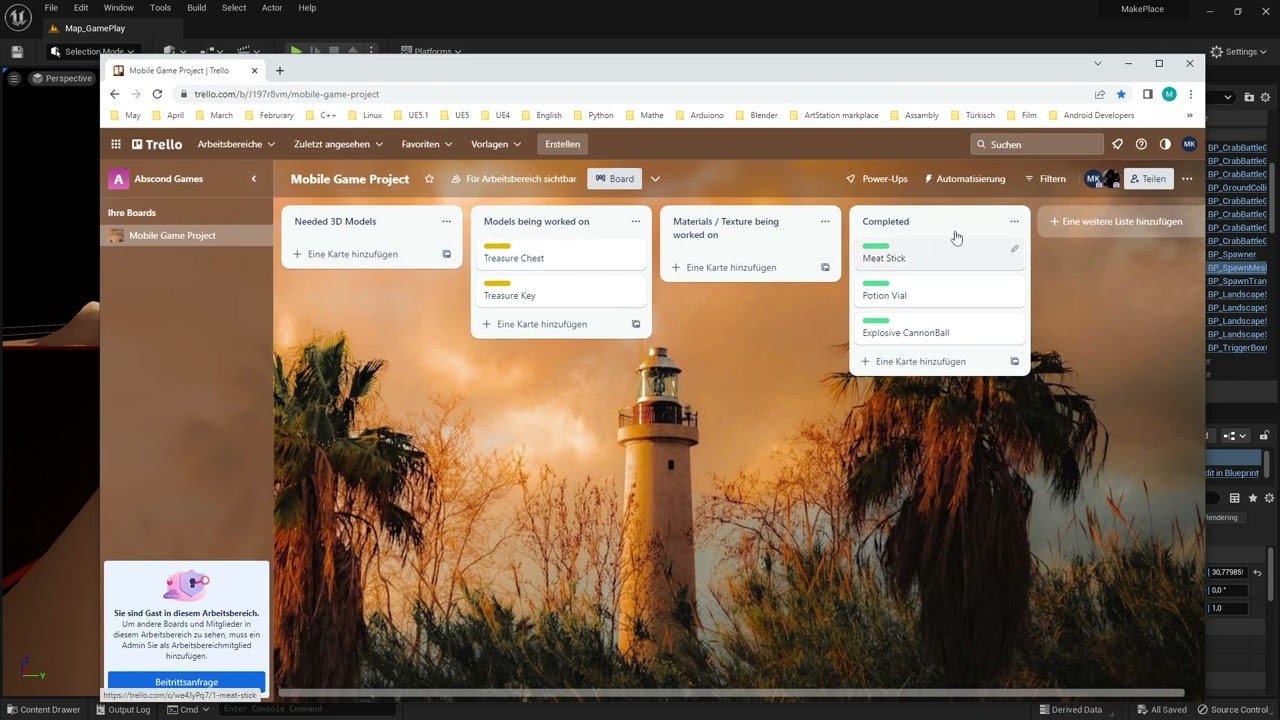Go back in the browser history
1280x720 pixels.
click(x=114, y=94)
